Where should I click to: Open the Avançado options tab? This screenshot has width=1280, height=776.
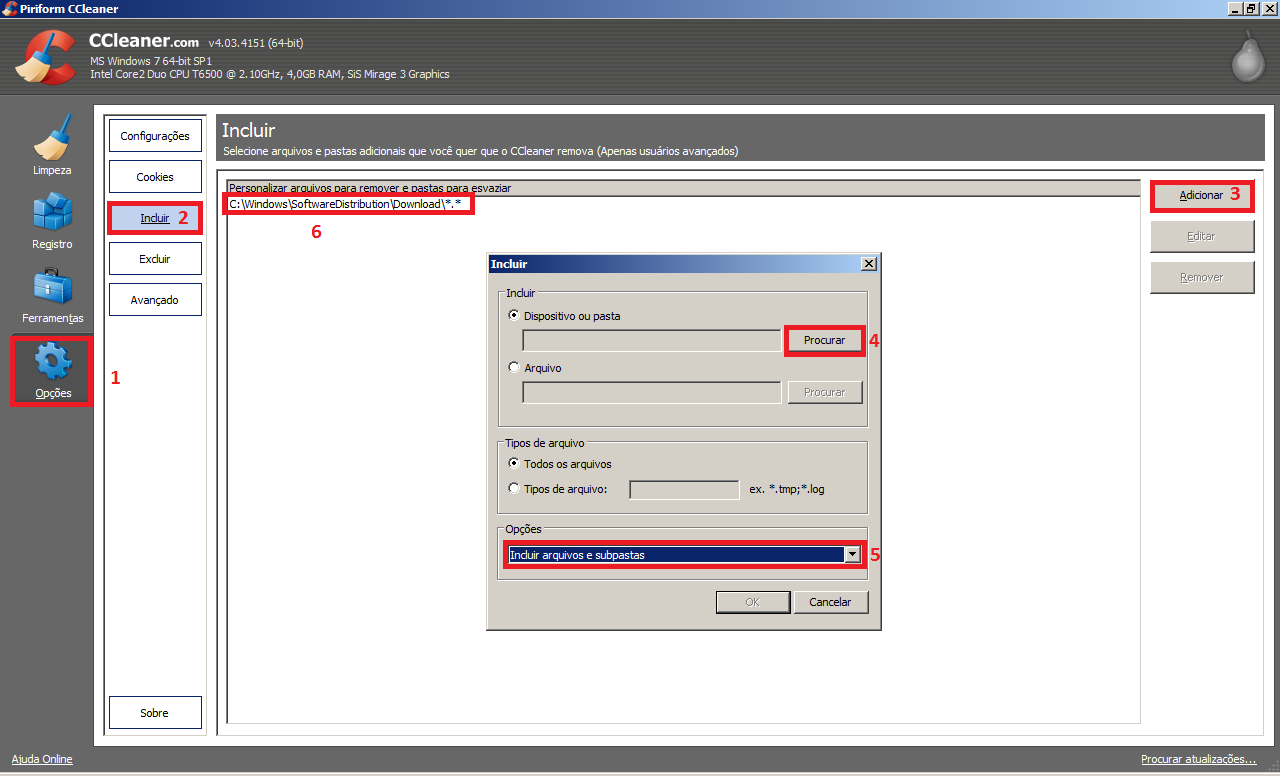coord(155,300)
